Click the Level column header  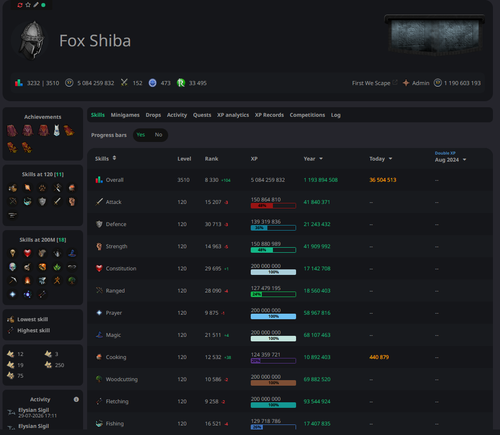(x=184, y=159)
